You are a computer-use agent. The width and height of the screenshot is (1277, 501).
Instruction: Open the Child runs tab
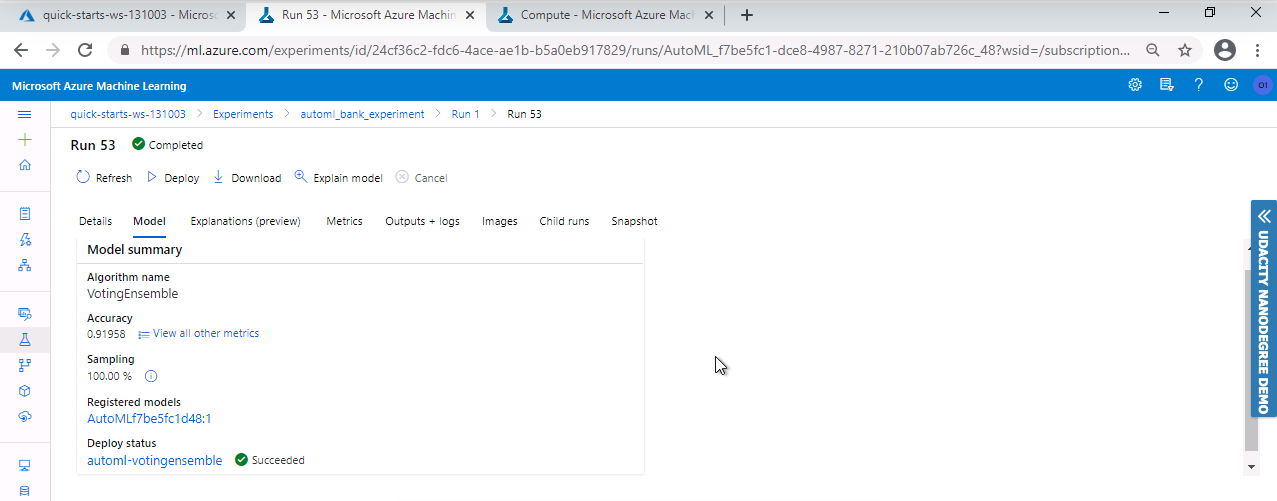(x=564, y=221)
